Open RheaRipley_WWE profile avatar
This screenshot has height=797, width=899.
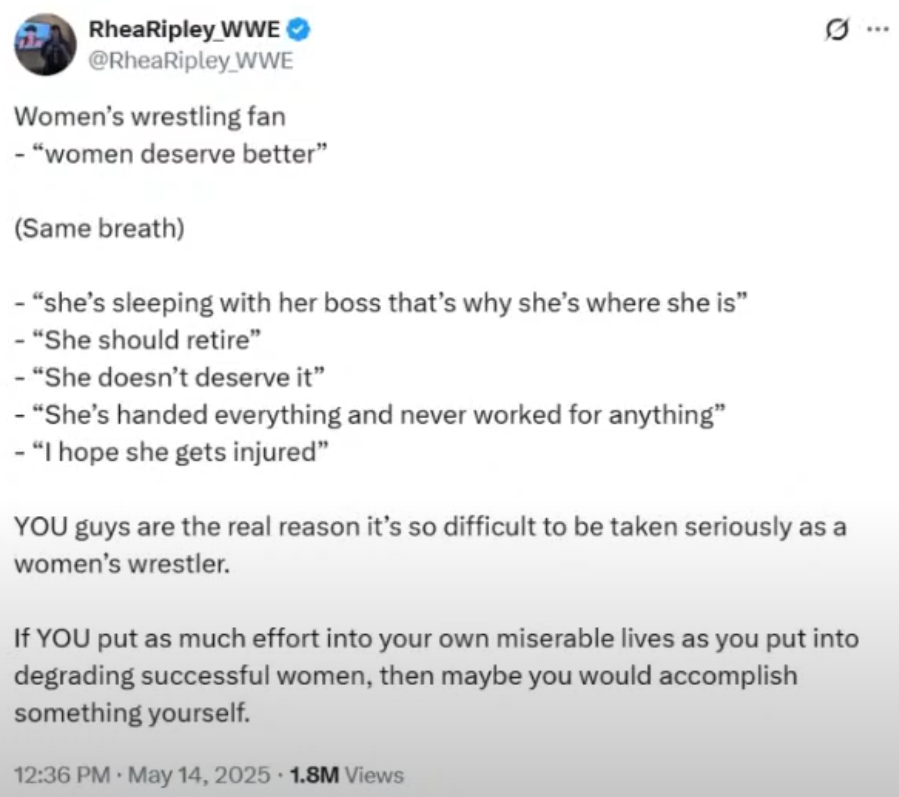[46, 46]
